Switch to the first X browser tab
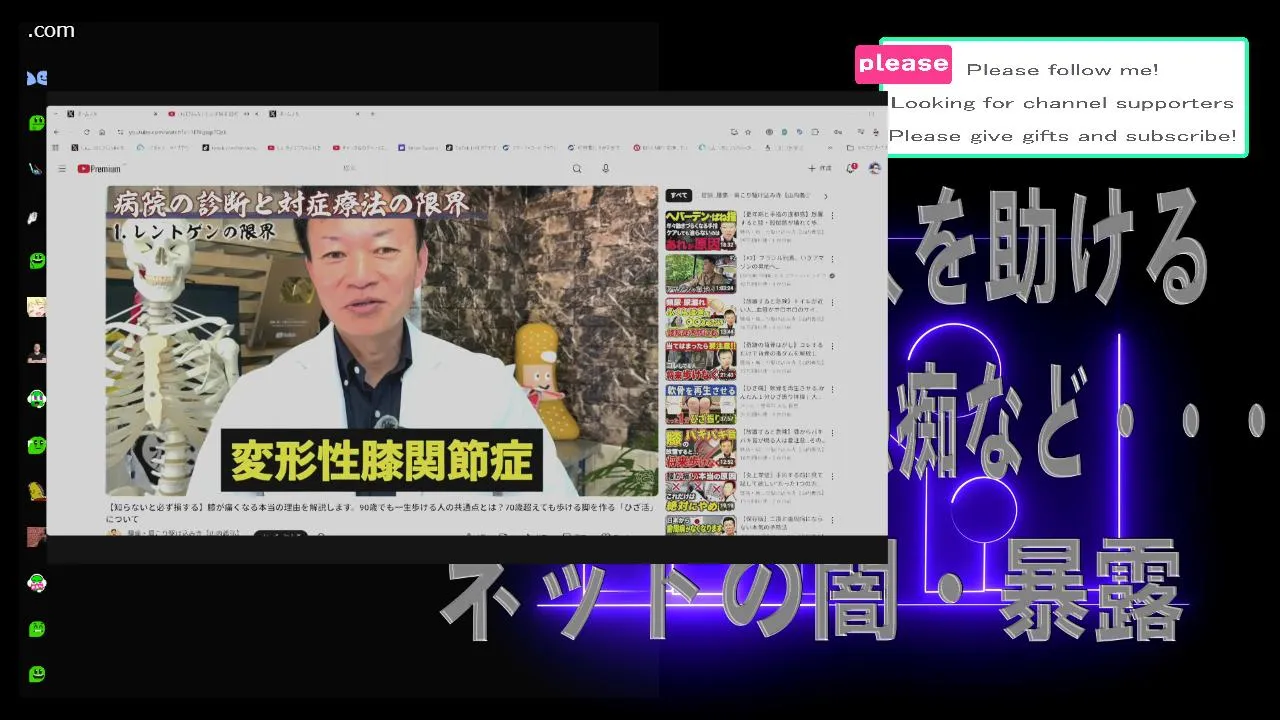Viewport: 1280px width, 720px height. click(110, 114)
